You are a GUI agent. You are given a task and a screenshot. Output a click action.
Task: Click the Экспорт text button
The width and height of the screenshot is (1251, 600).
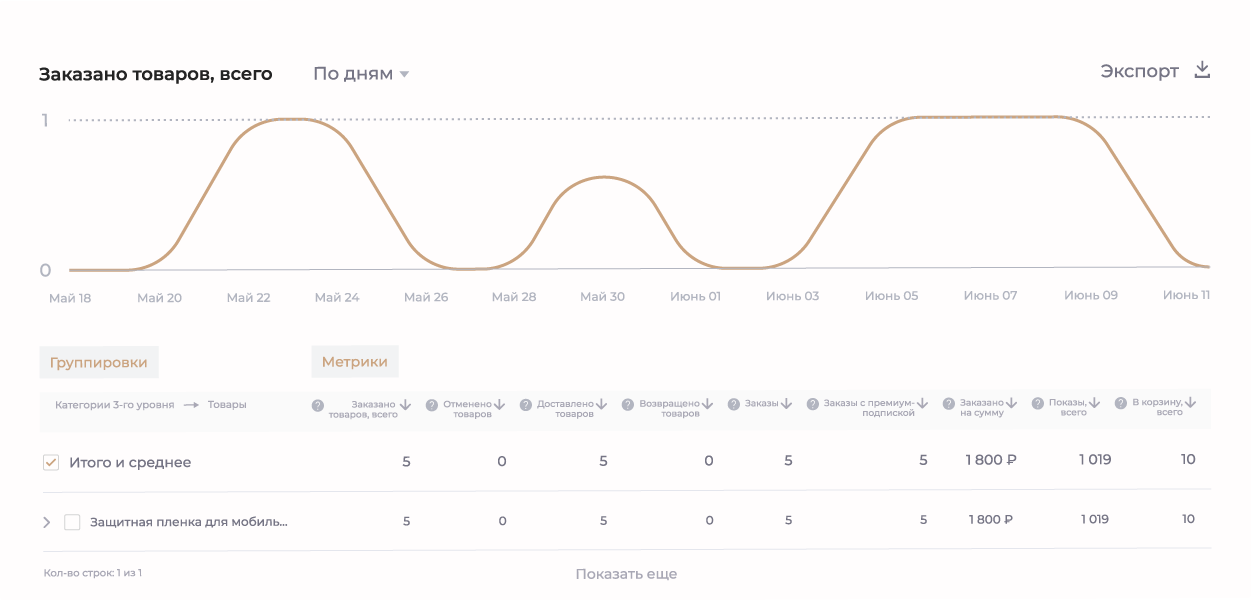pos(1139,71)
